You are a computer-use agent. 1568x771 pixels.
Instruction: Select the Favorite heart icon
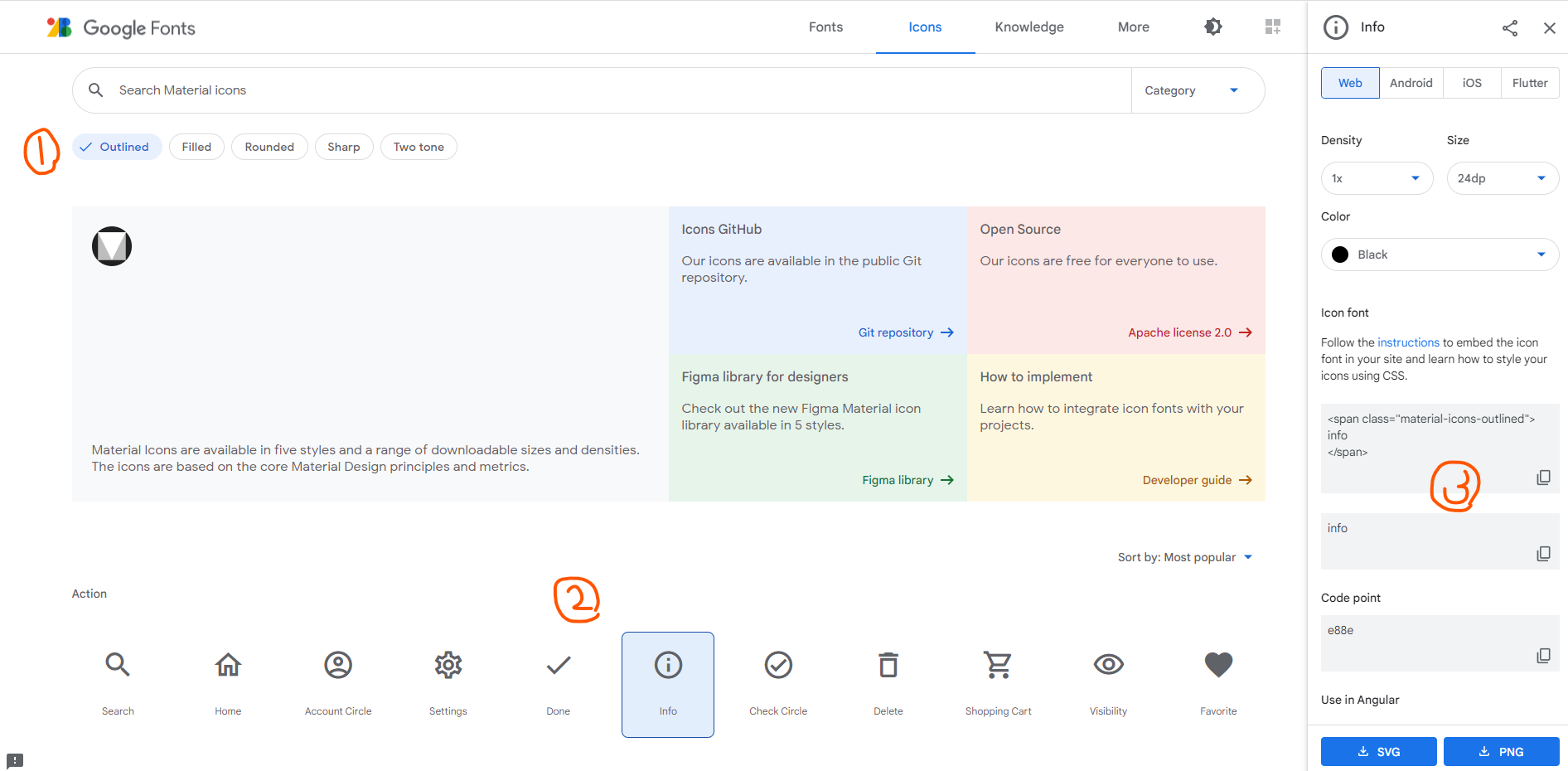[x=1218, y=665]
